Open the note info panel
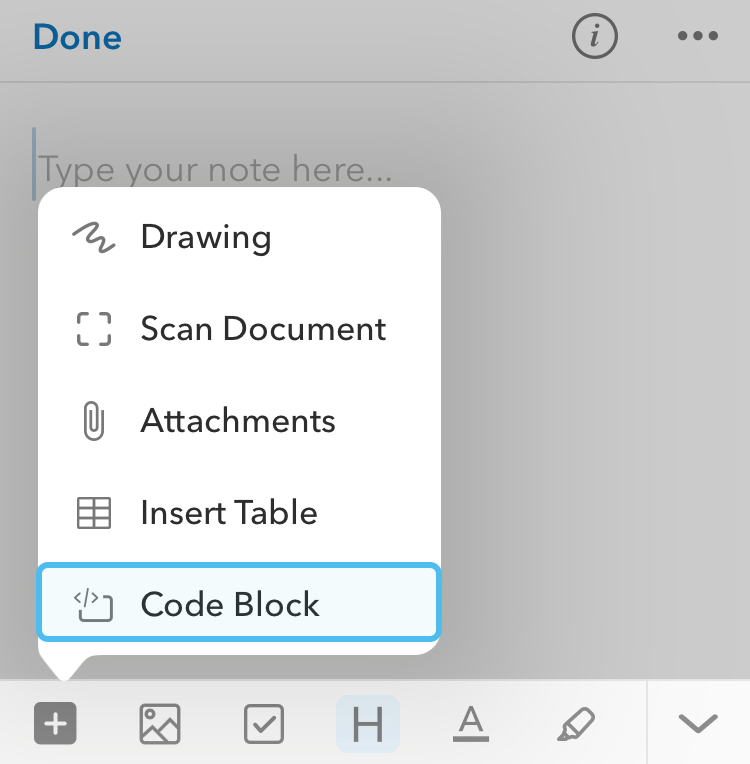Image resolution: width=750 pixels, height=764 pixels. (594, 37)
